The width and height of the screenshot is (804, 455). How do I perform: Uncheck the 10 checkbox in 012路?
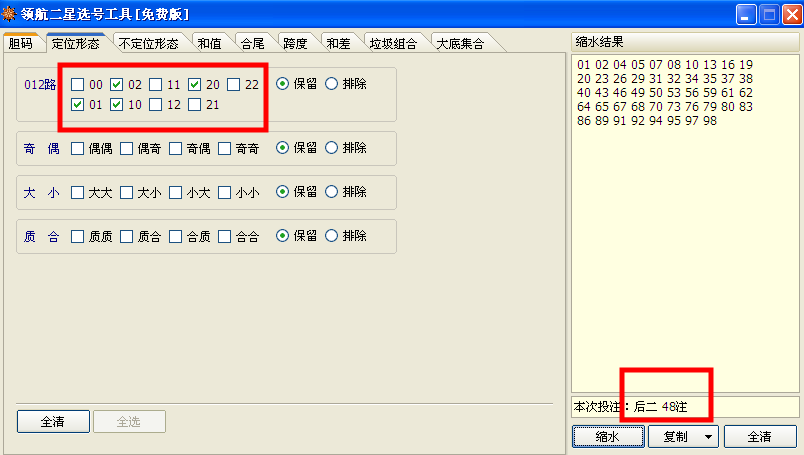(x=116, y=105)
